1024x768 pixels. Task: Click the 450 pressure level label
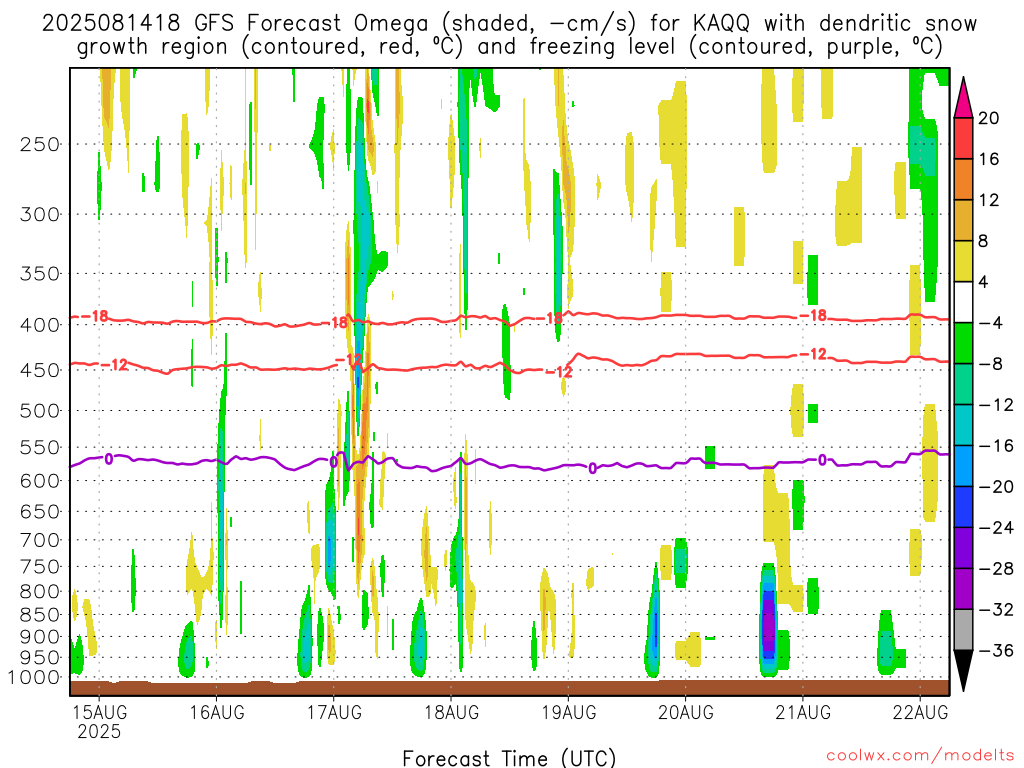[x=40, y=370]
